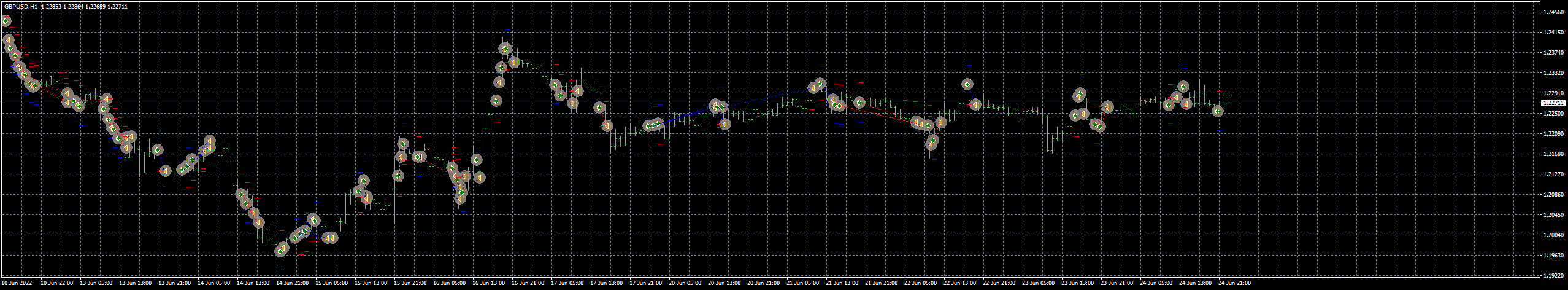This screenshot has height=290, width=1568.
Task: Click the 13 Jun 21:00 time label
Action: click(174, 284)
